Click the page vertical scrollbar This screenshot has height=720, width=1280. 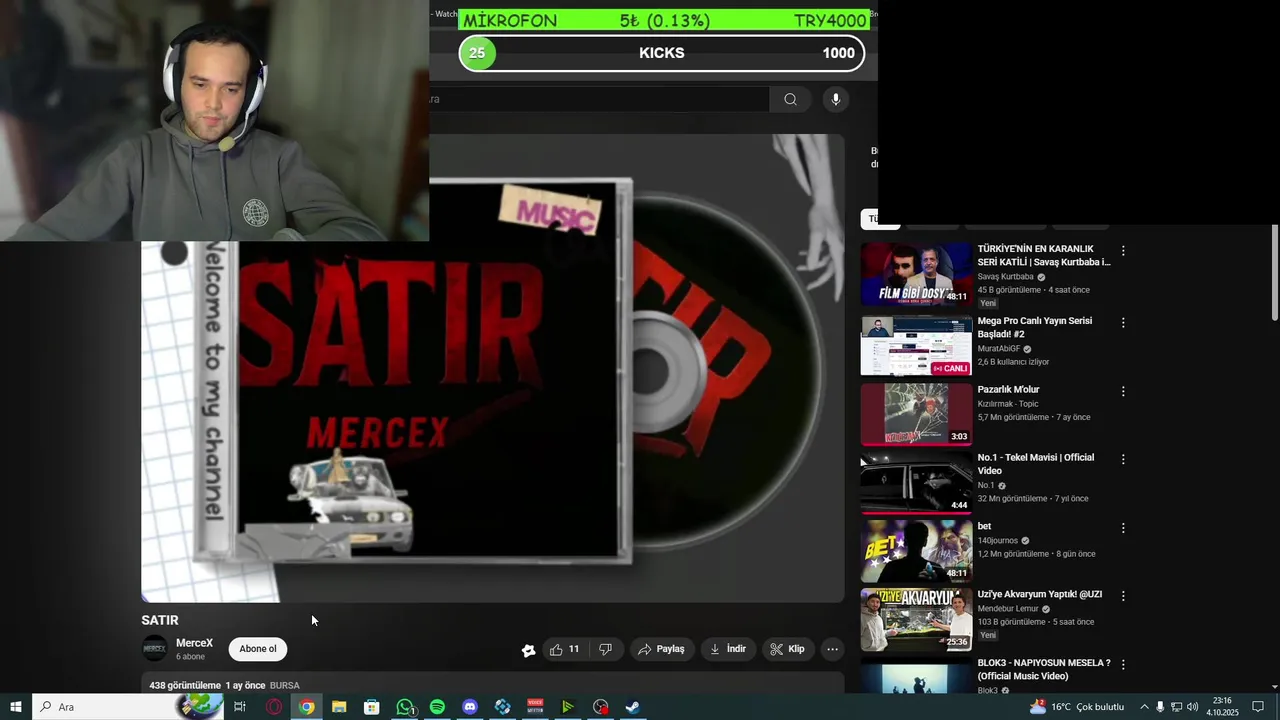pyautogui.click(x=1275, y=272)
